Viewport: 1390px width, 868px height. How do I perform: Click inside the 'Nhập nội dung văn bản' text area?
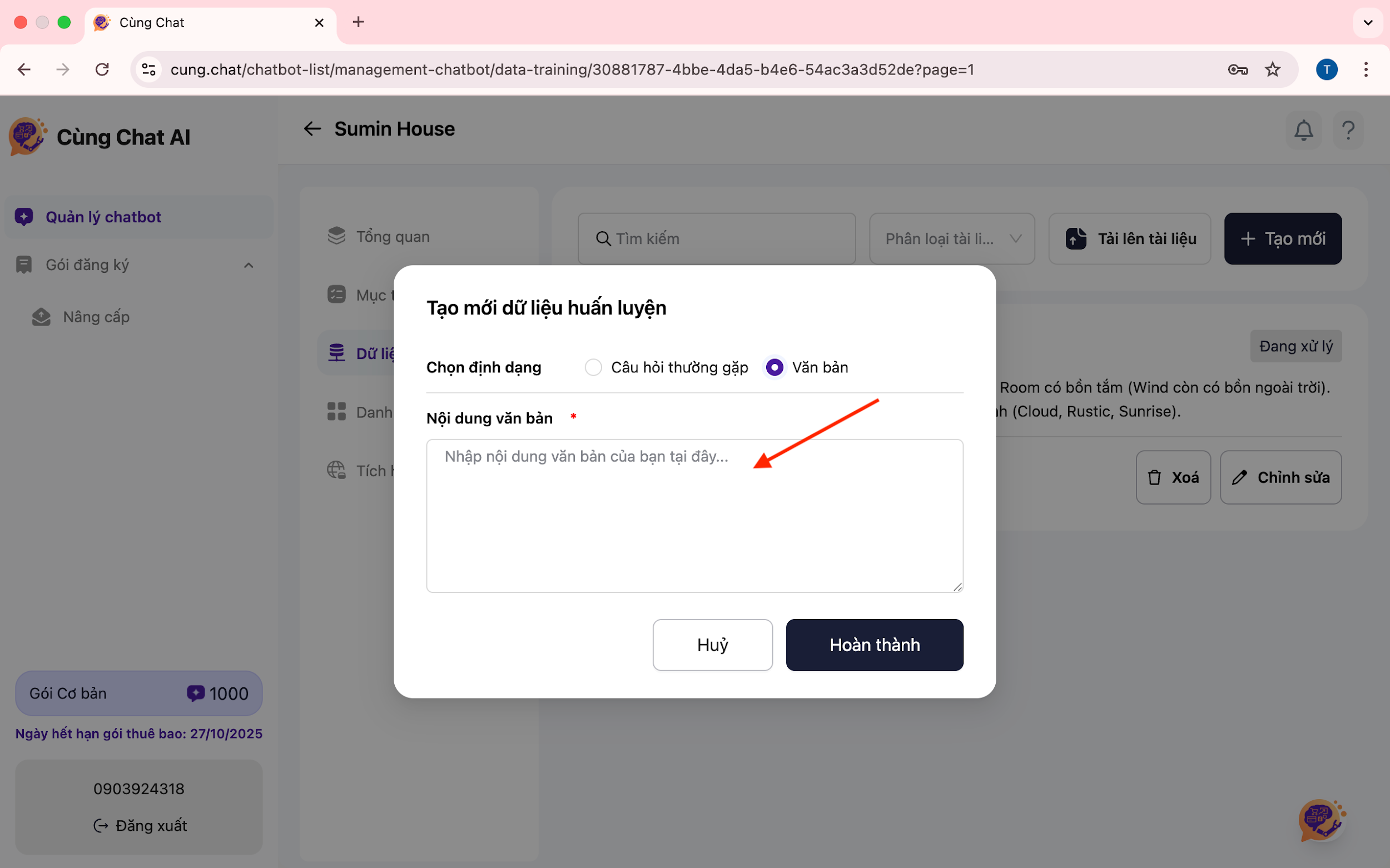point(694,515)
